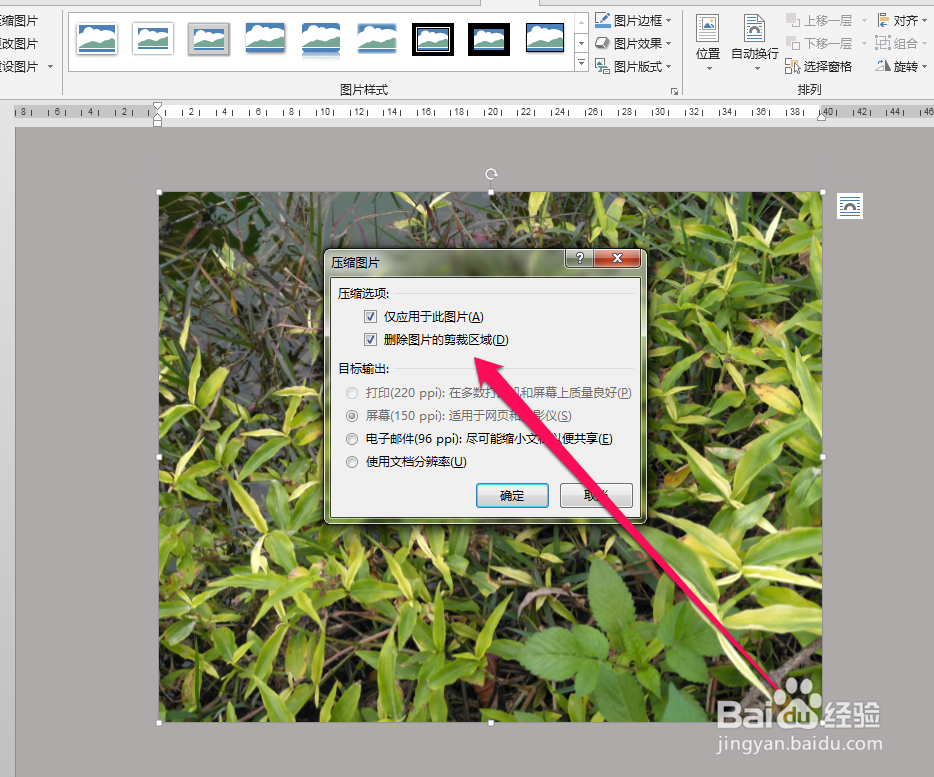Click 上移一层 bring forward button
934x777 pixels.
819,21
